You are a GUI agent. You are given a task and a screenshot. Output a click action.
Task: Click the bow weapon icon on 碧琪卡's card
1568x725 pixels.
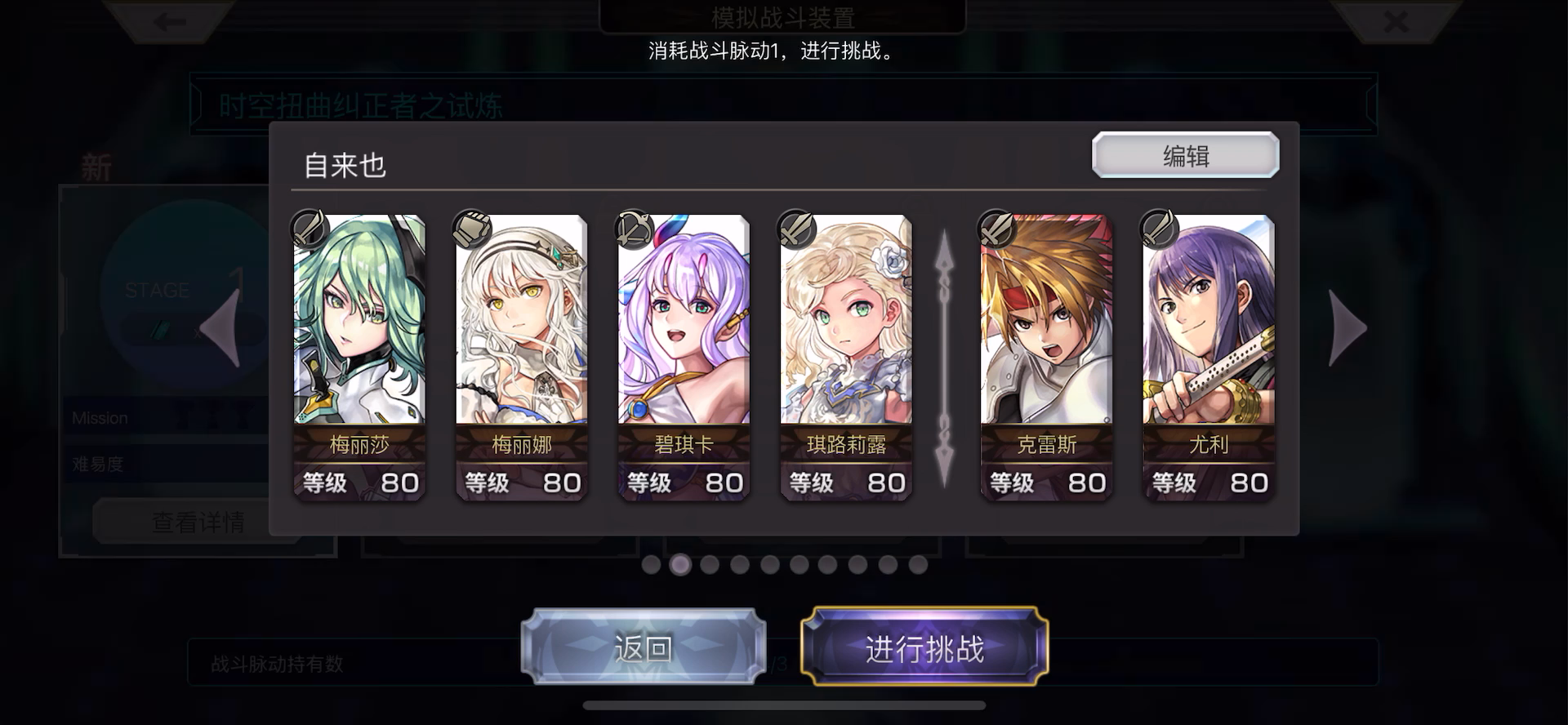click(x=635, y=228)
